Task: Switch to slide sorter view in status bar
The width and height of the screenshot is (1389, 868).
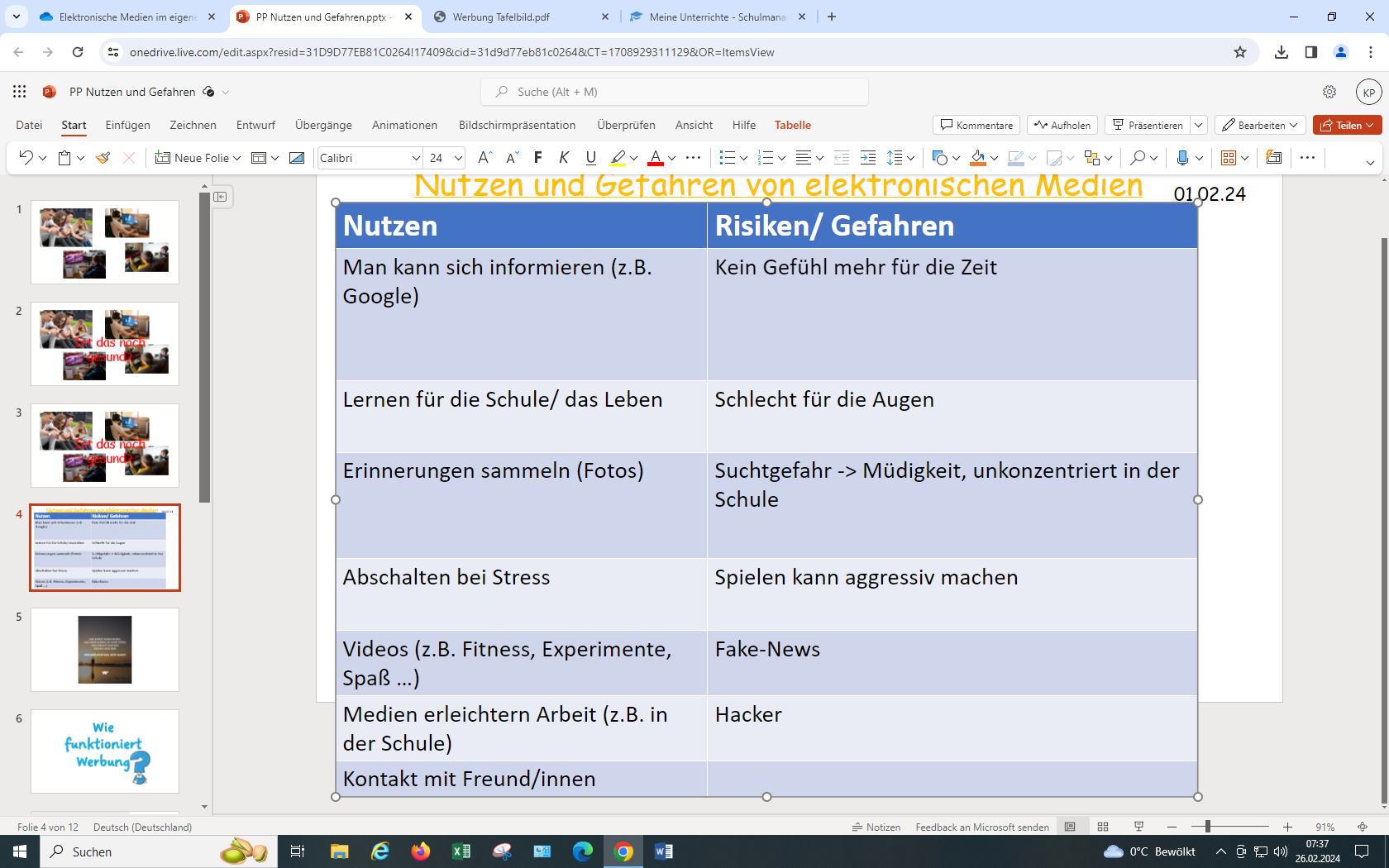Action: tap(1103, 827)
